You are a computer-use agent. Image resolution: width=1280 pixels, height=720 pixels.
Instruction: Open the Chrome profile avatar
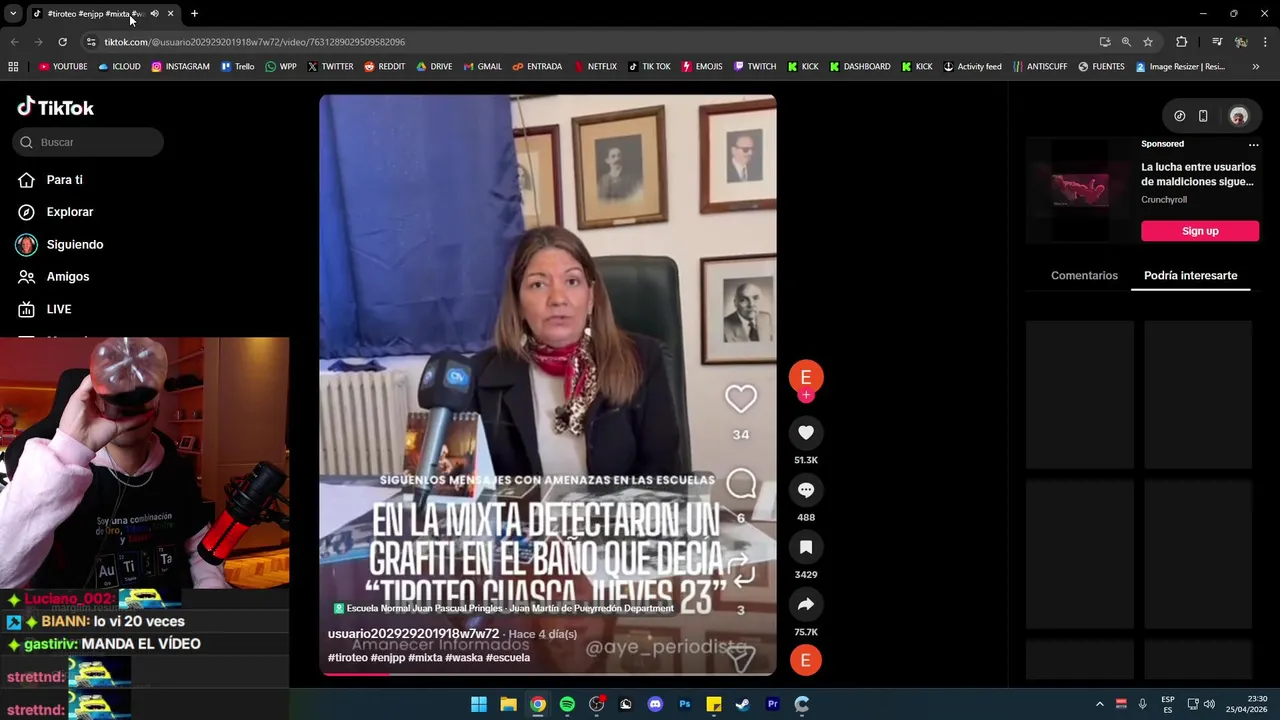[1241, 42]
